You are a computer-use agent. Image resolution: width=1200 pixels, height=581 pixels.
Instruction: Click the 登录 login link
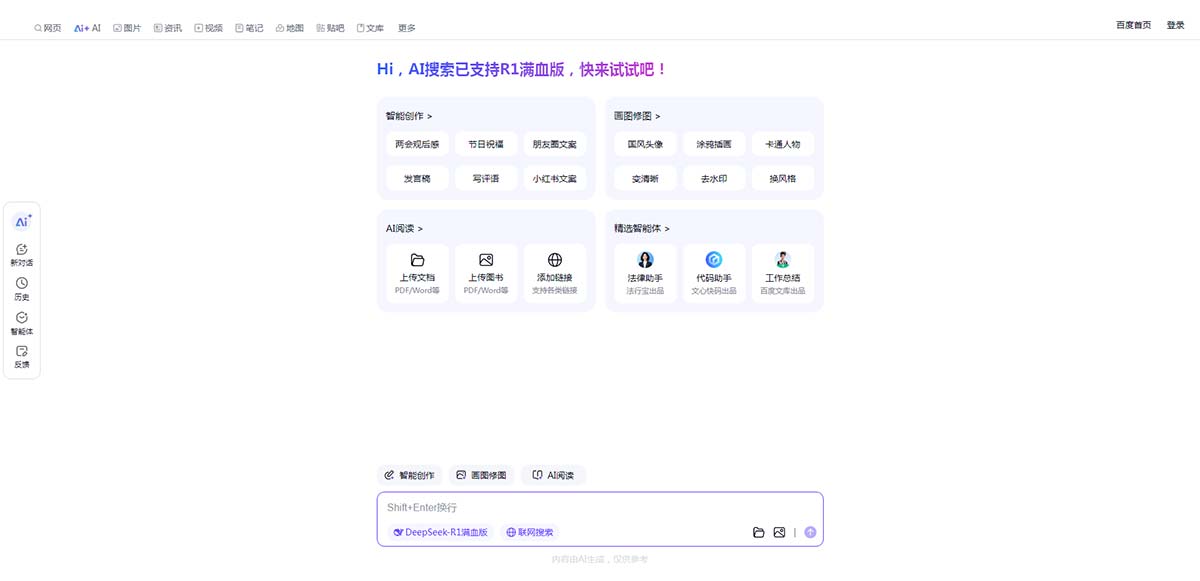point(1175,25)
